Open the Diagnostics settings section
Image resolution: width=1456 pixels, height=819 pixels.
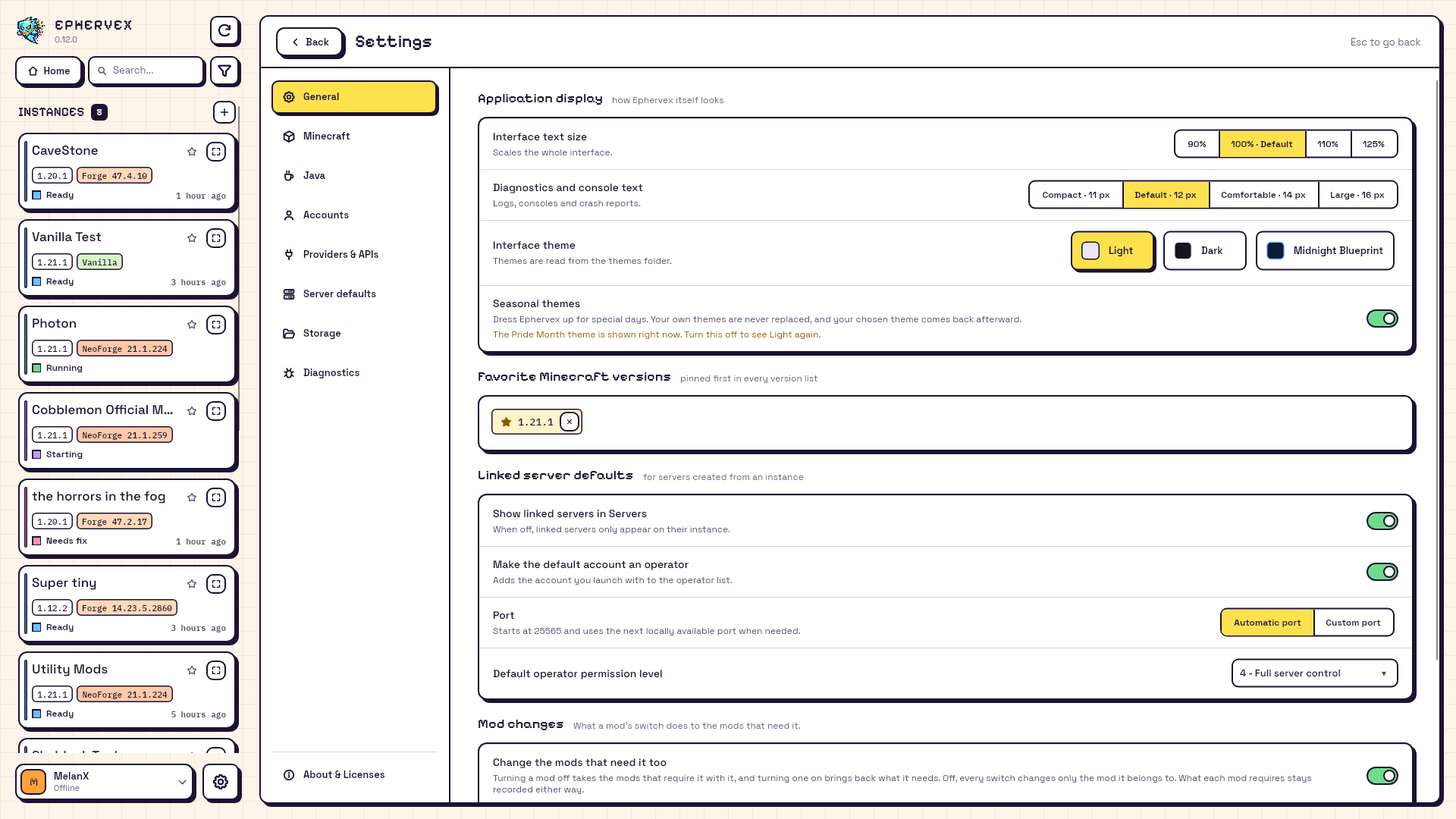pyautogui.click(x=354, y=373)
